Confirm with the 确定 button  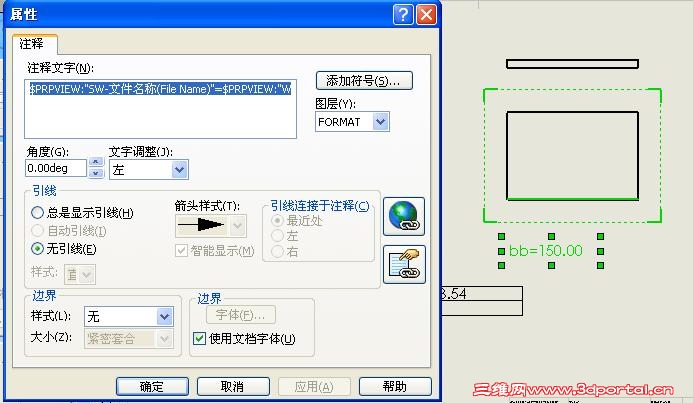pos(152,387)
